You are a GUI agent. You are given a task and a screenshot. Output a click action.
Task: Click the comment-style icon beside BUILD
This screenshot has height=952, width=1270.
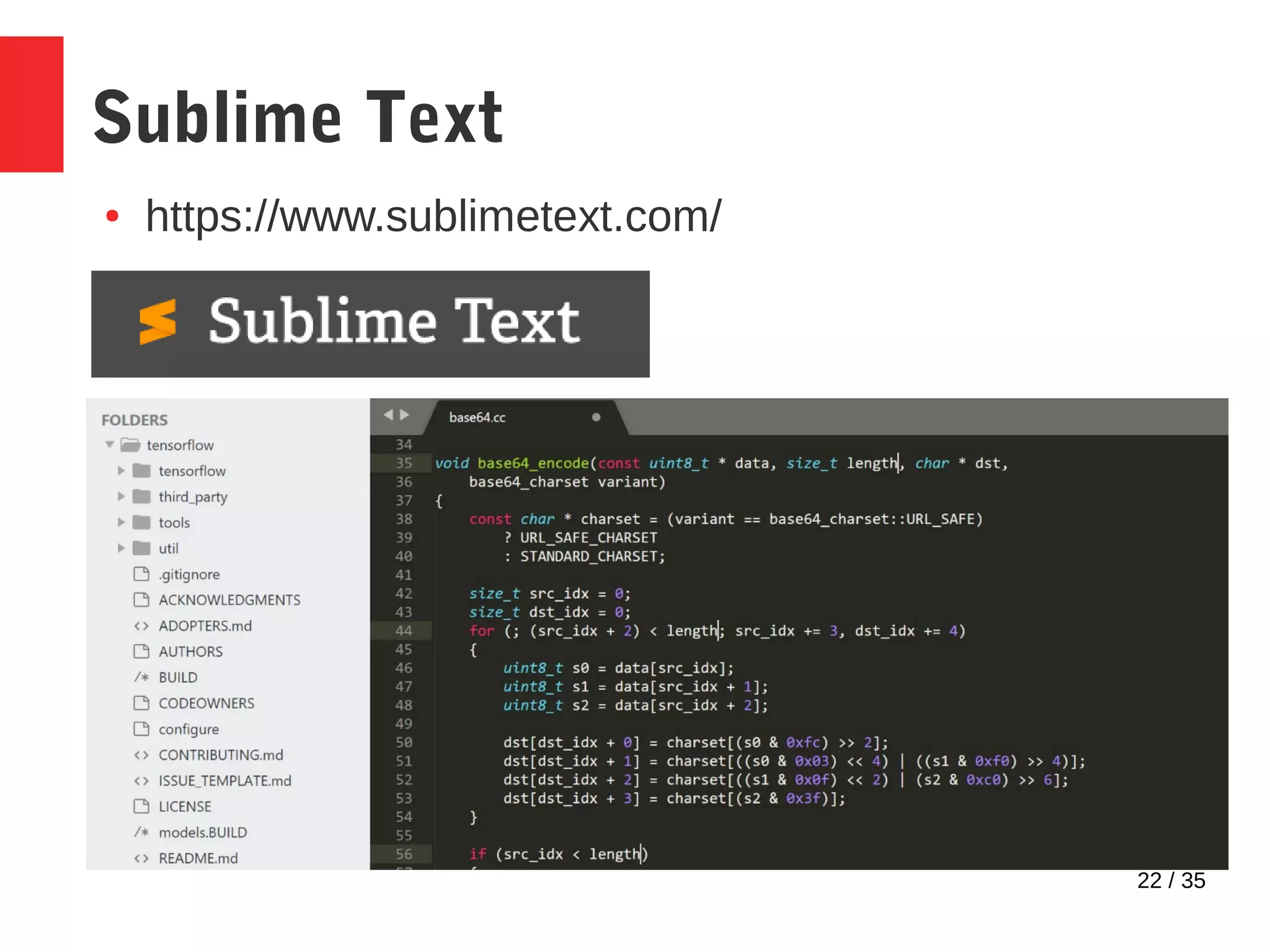141,677
